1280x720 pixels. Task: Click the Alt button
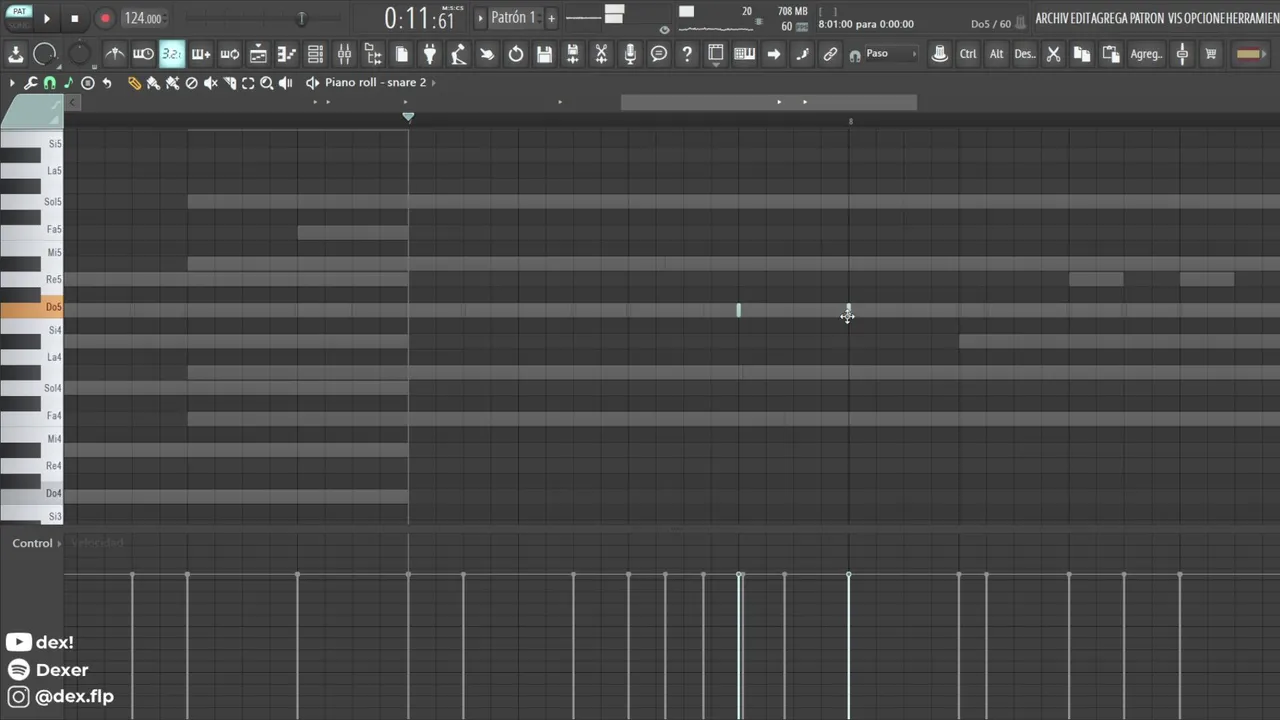point(996,54)
